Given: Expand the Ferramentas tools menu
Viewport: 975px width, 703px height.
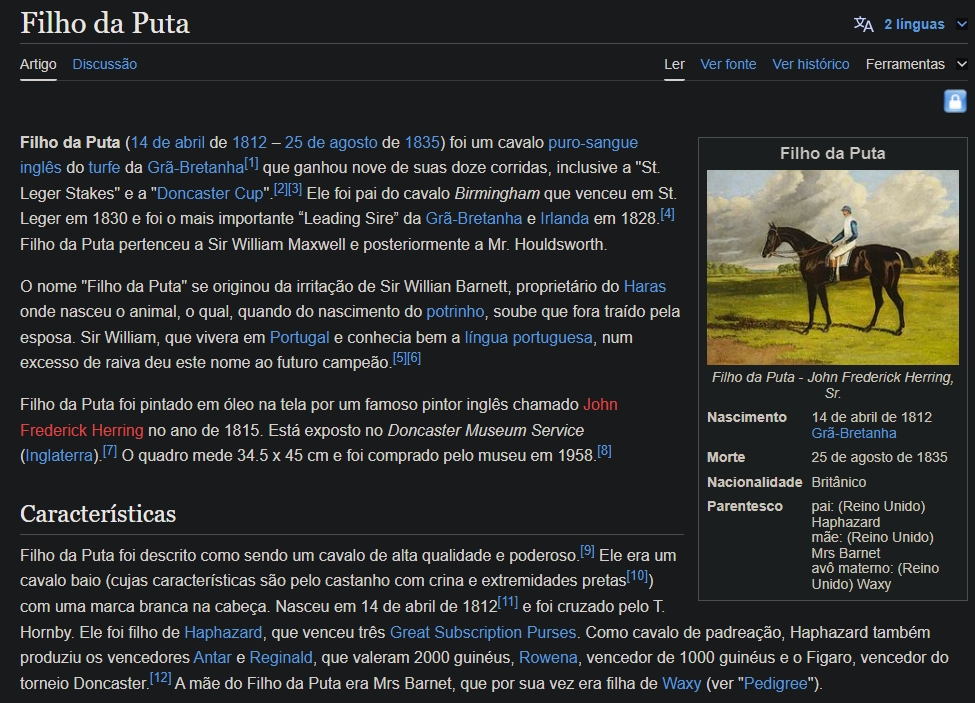Looking at the screenshot, I should coord(916,64).
